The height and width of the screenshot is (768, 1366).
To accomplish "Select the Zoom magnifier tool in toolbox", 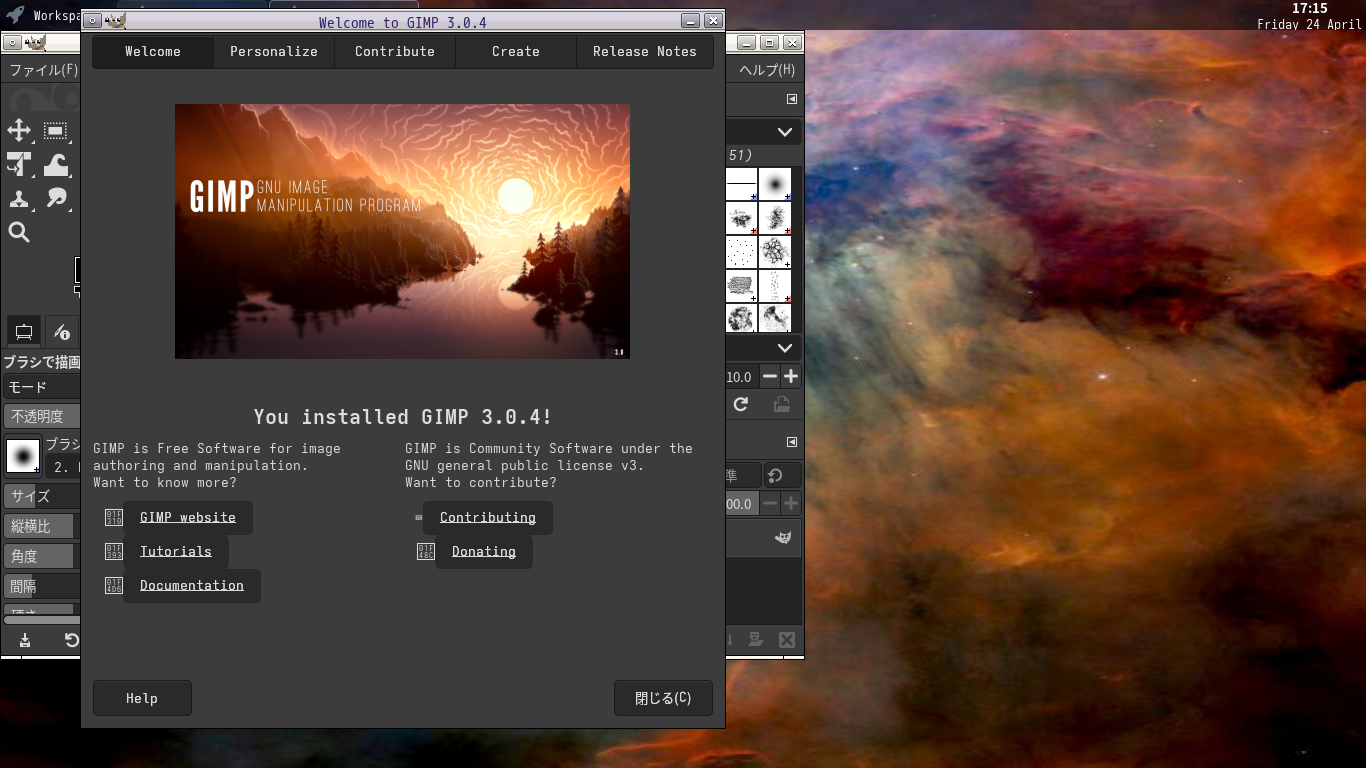I will (19, 233).
